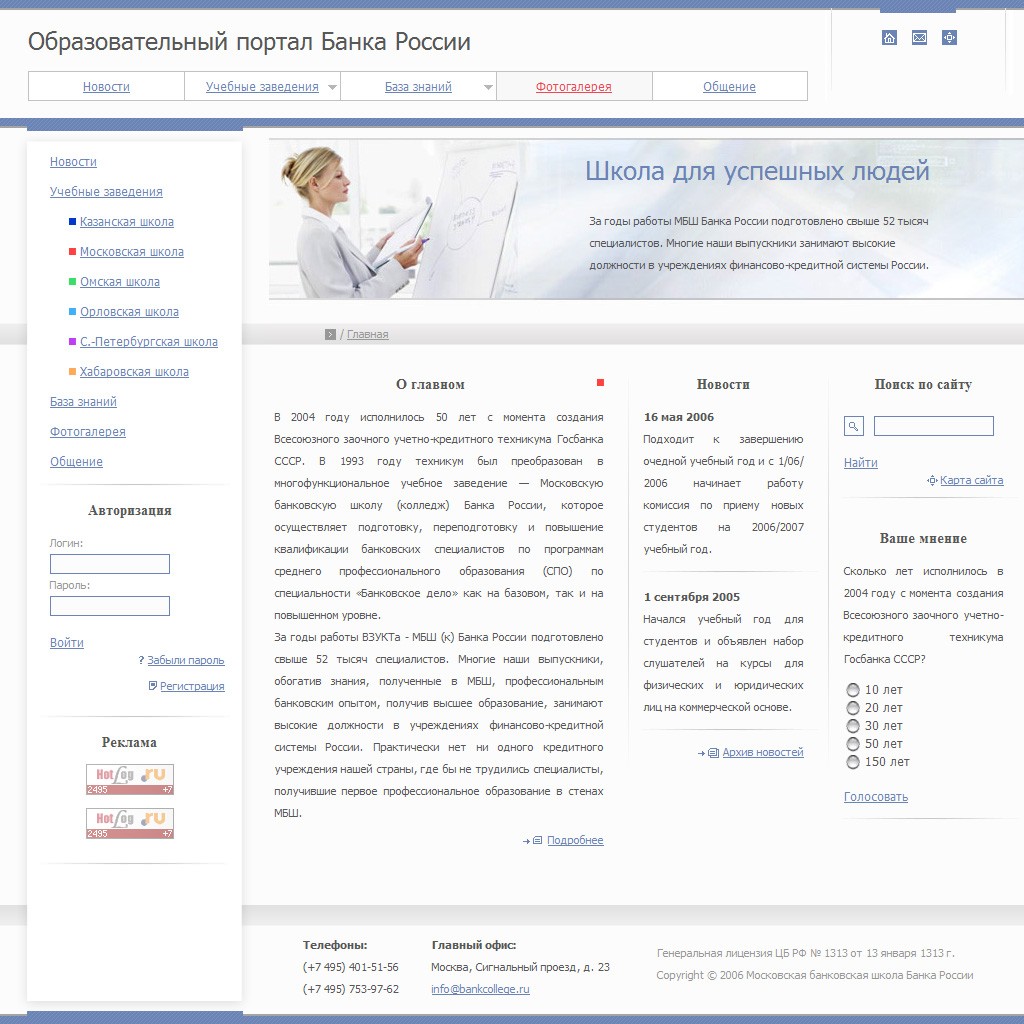Image resolution: width=1024 pixels, height=1024 pixels.
Task: Select the 20 лет poll option
Action: pos(853,708)
